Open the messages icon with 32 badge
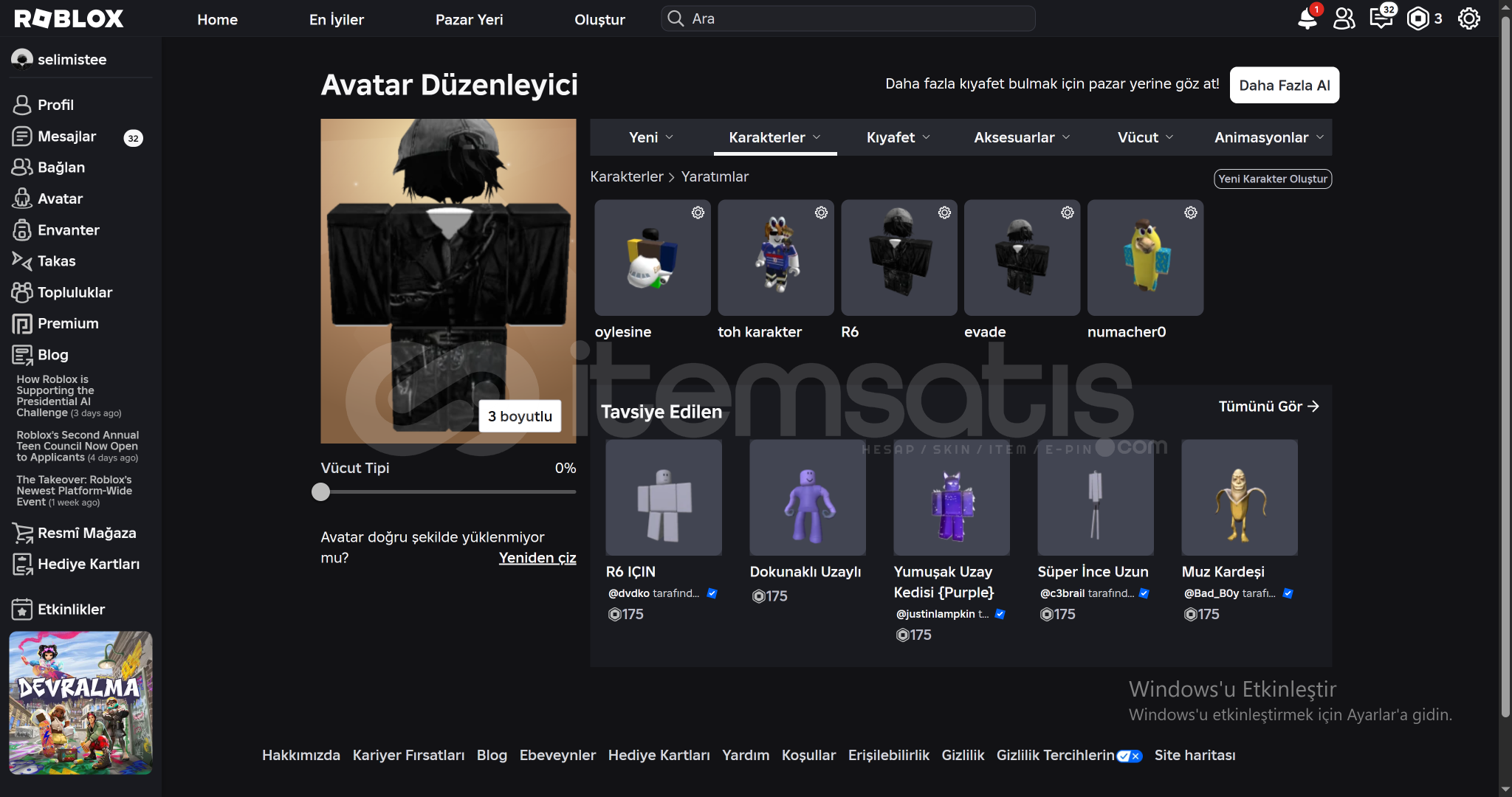This screenshot has width=1512, height=797. (x=1381, y=18)
